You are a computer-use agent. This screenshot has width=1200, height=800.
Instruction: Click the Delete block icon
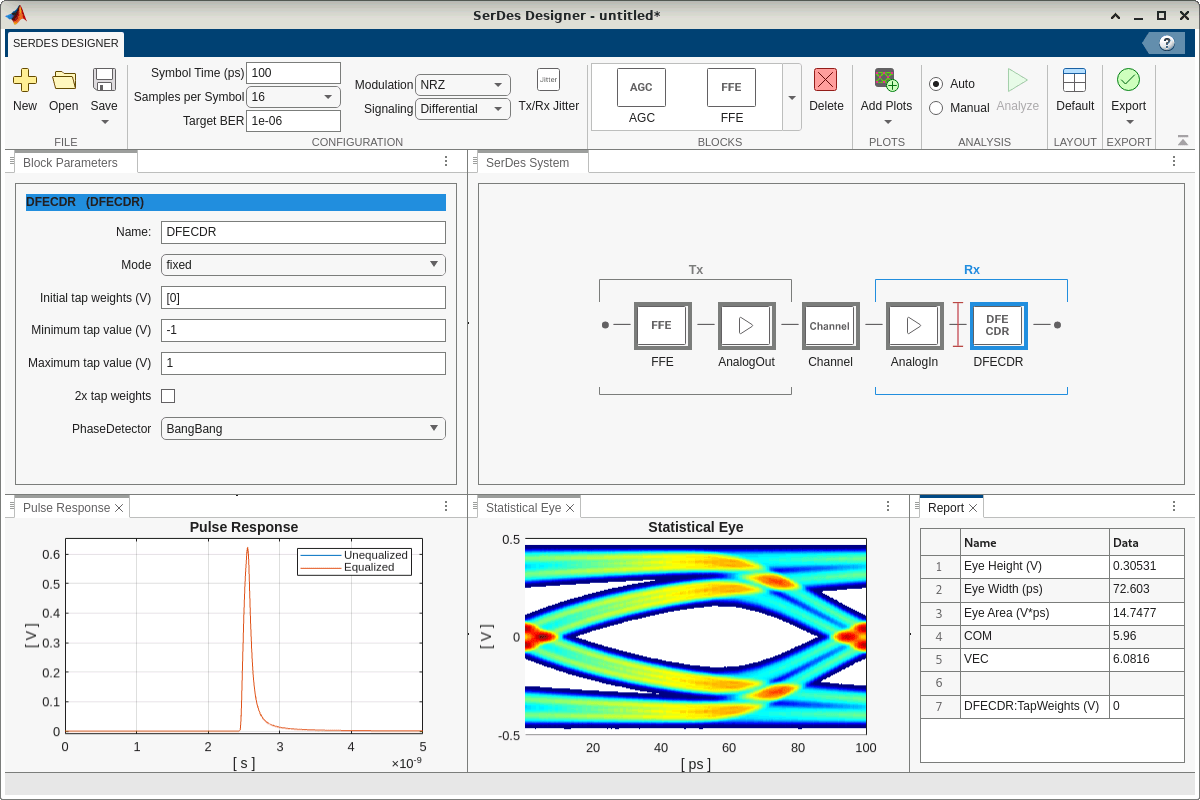pyautogui.click(x=825, y=81)
